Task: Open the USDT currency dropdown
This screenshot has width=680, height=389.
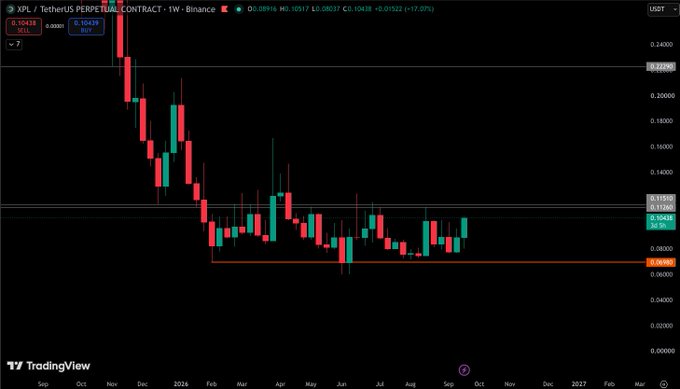Action: (663, 9)
